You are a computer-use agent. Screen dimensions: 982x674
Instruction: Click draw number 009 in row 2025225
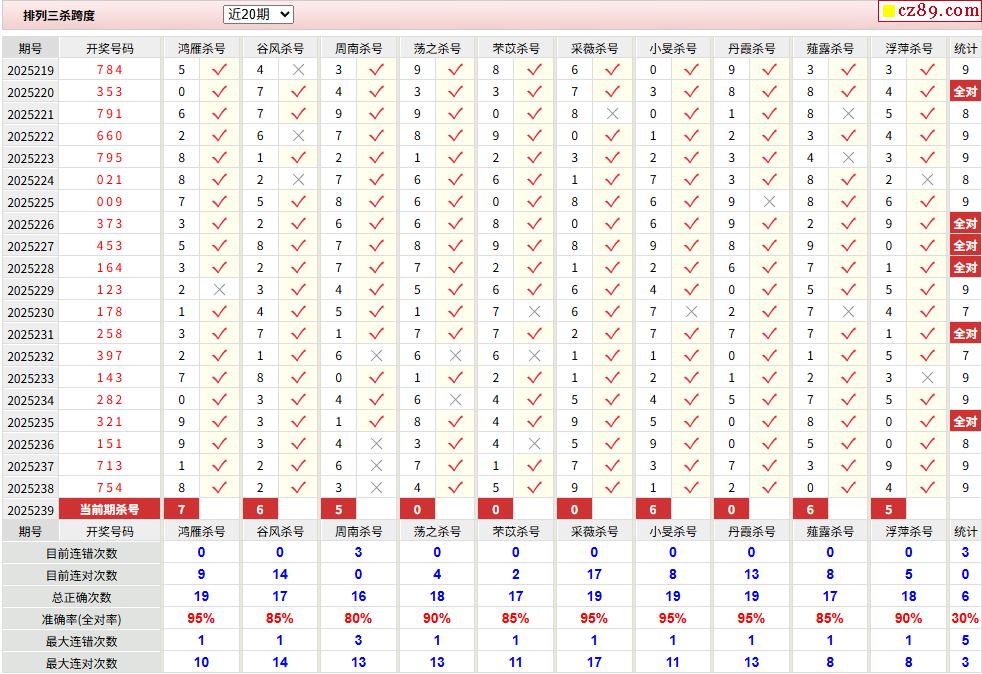(x=110, y=202)
